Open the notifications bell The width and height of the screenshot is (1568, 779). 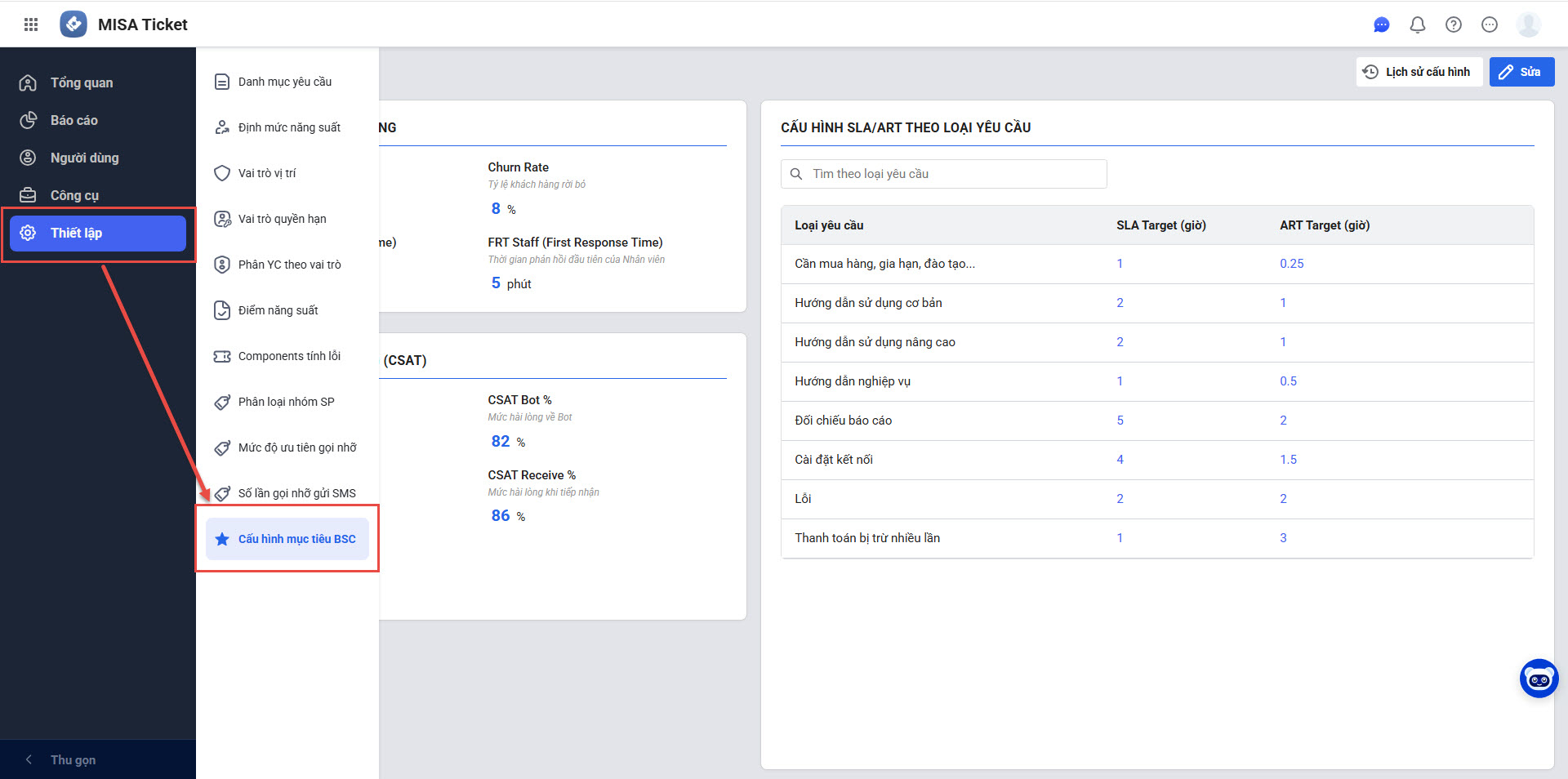pos(1418,24)
